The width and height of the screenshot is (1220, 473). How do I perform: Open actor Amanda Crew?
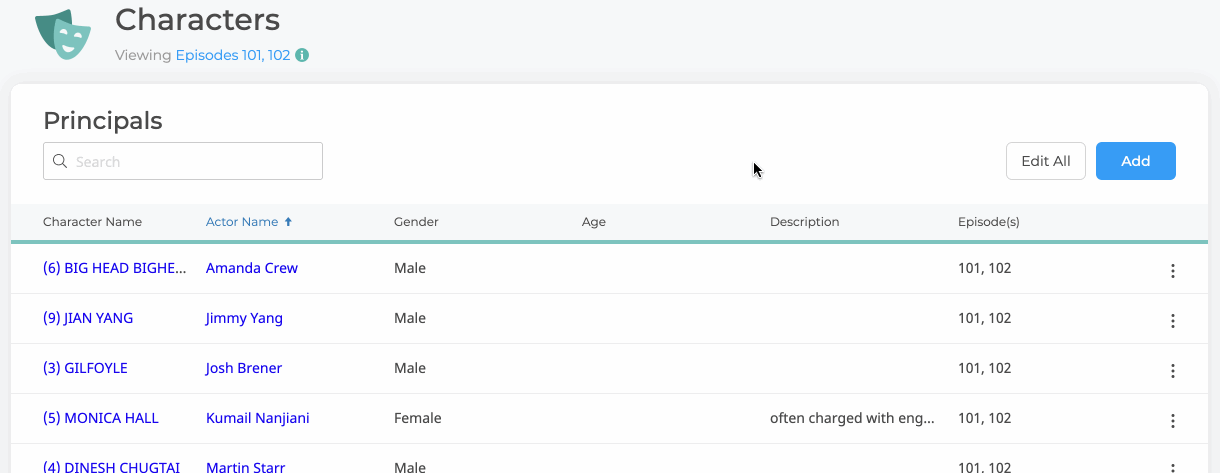point(252,268)
